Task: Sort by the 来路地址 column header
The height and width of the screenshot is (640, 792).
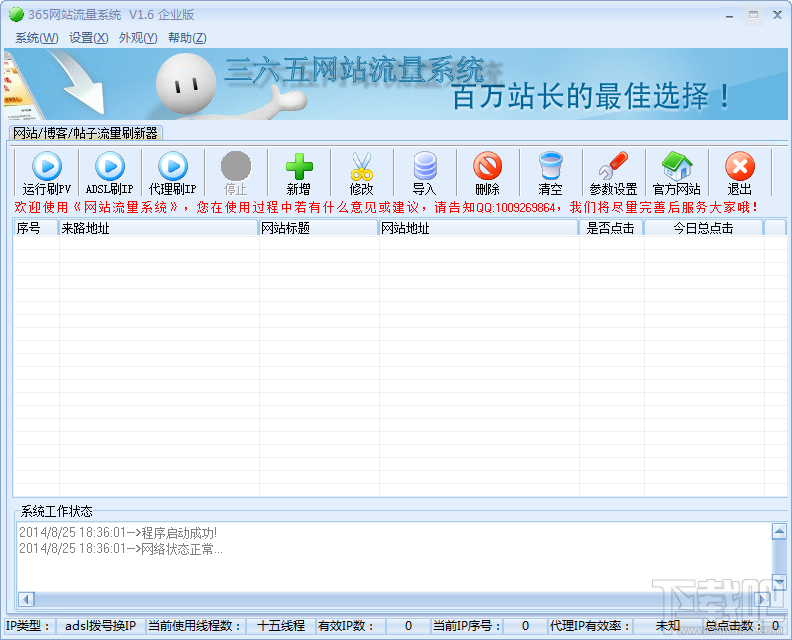Action: [x=158, y=228]
